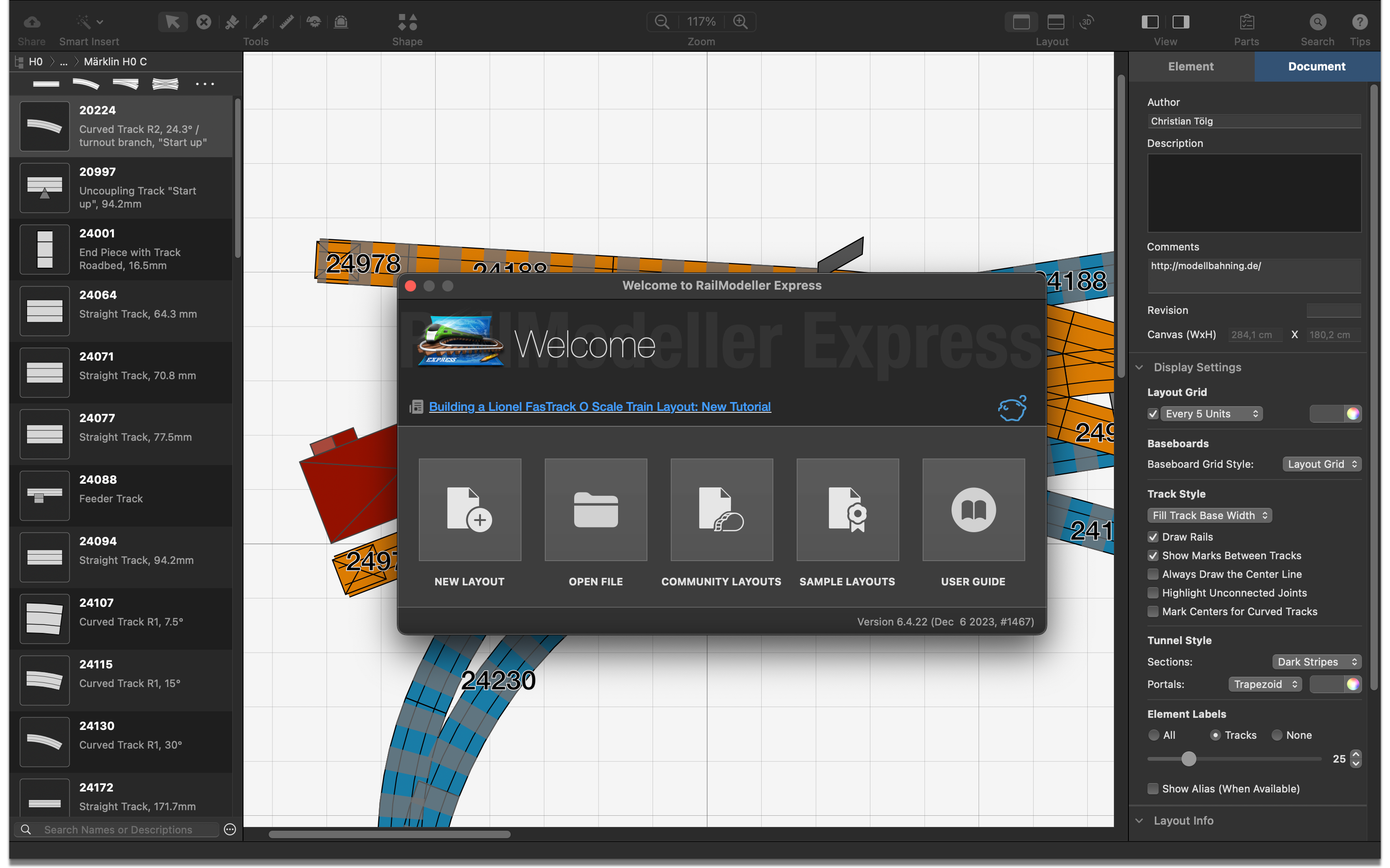The height and width of the screenshot is (868, 1390).
Task: Select the circular saw cutting tool
Action: coord(313,22)
